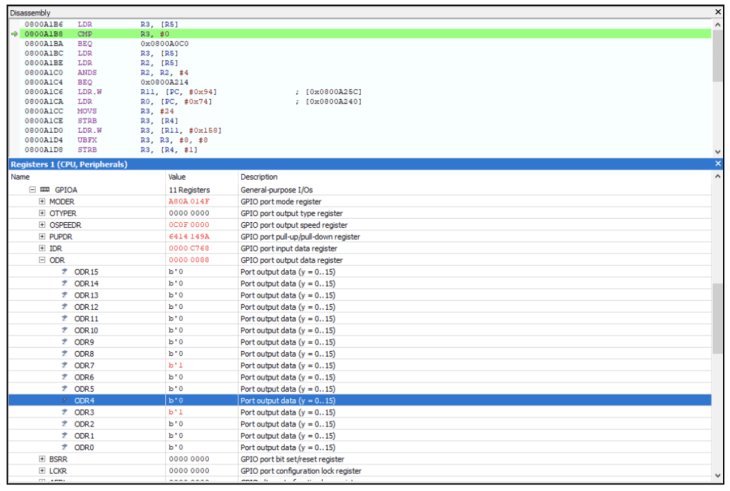Expand the MODER register node
Viewport: 730px width, 491px height.
pos(42,201)
